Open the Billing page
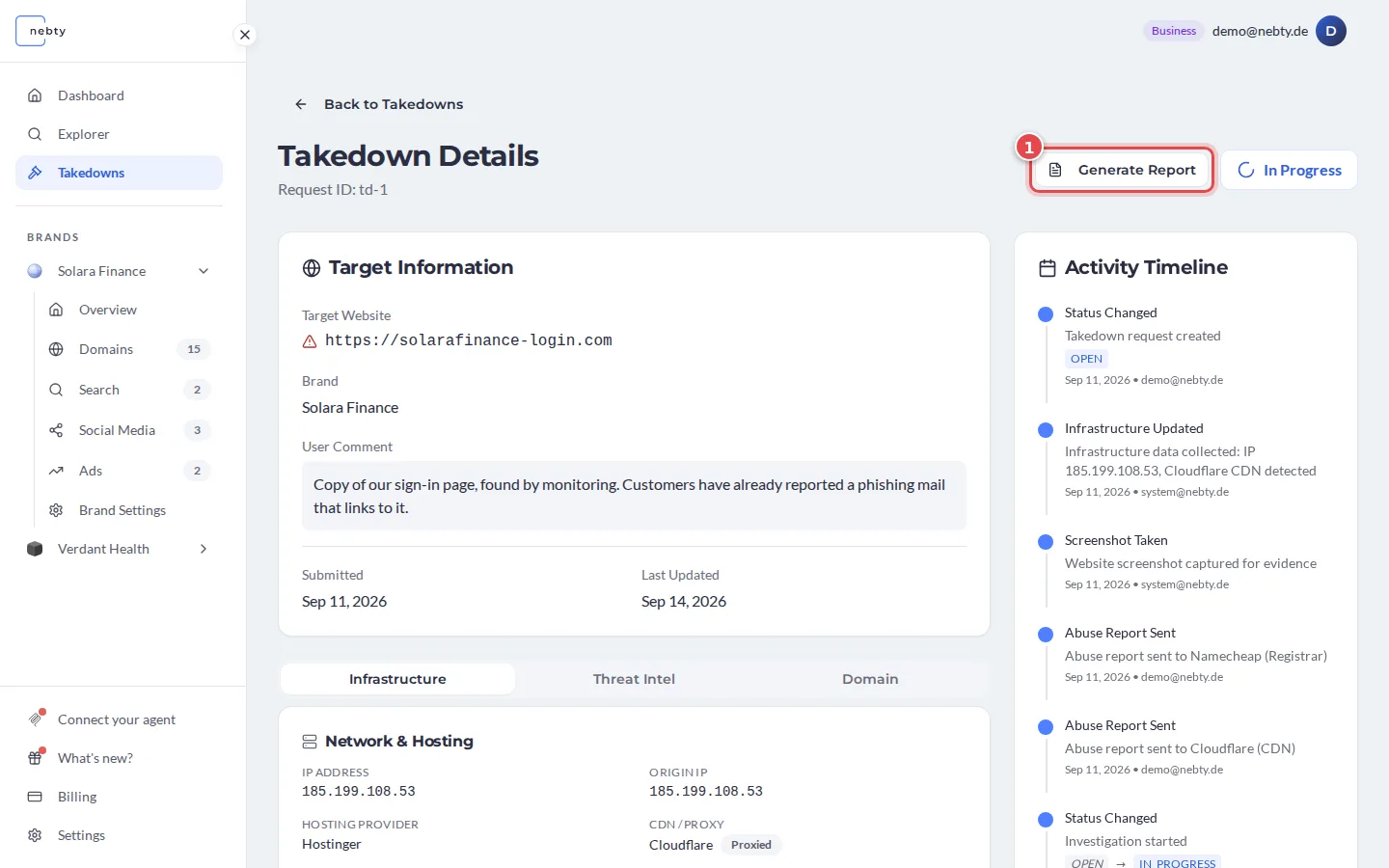The width and height of the screenshot is (1389, 868). pos(119,797)
